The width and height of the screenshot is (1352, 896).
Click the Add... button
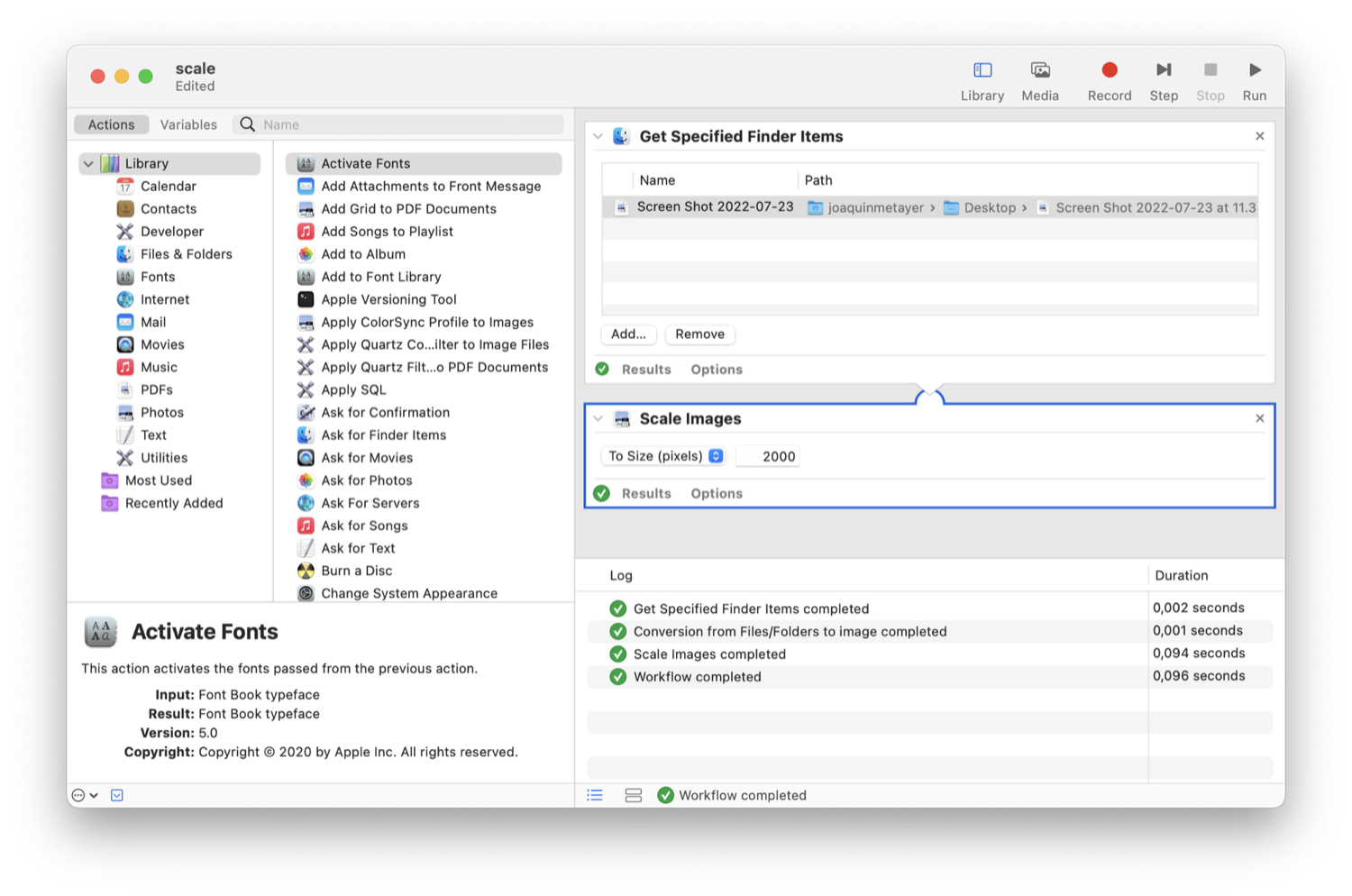point(628,334)
